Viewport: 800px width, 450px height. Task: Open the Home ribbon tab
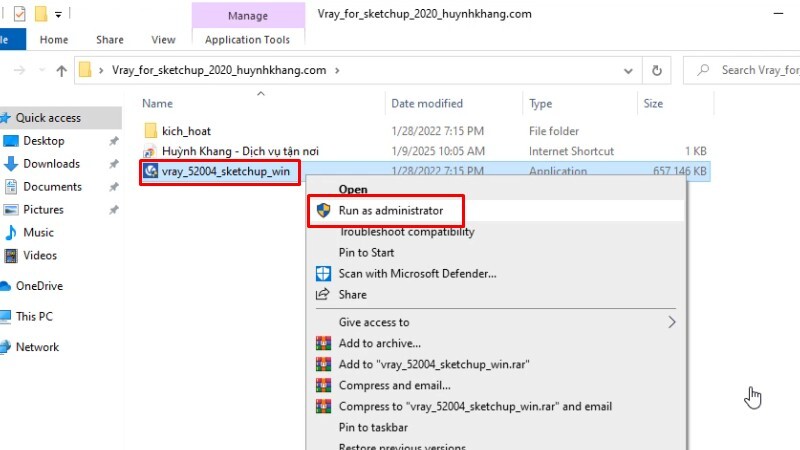(x=54, y=40)
